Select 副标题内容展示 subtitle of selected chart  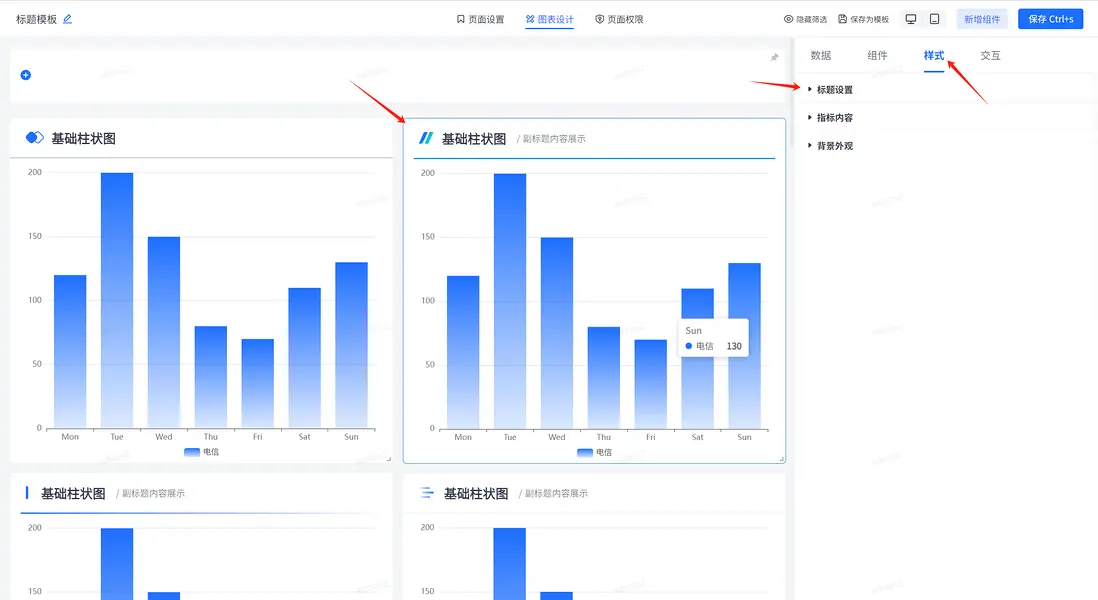(554, 139)
